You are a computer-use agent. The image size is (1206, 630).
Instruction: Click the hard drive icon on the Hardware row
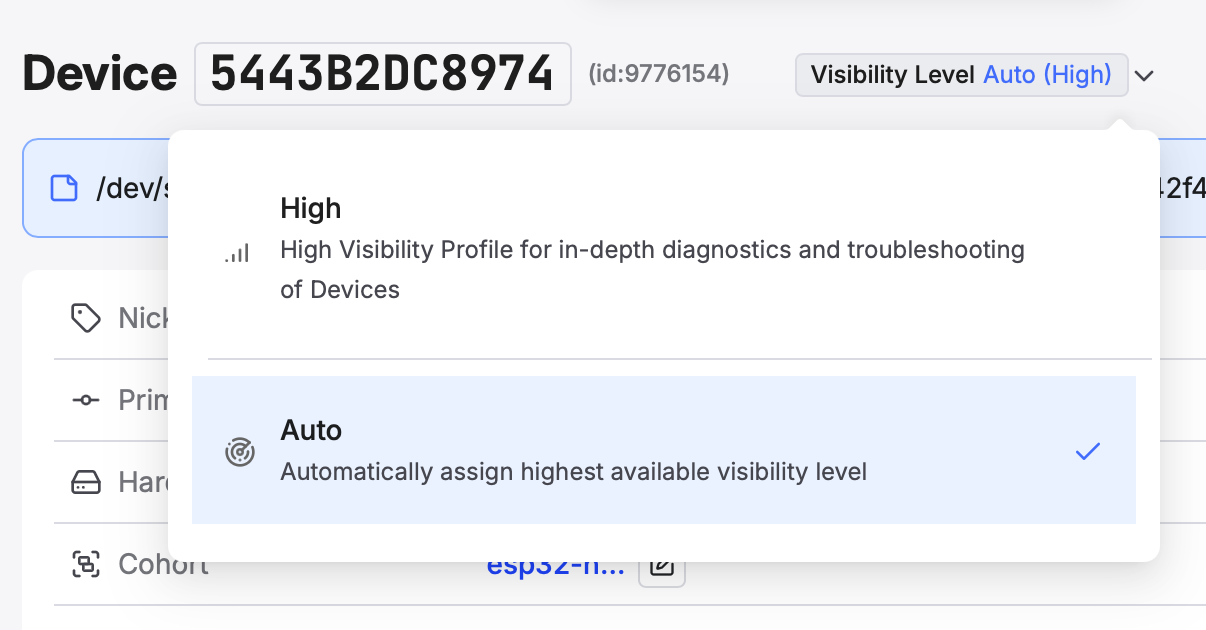click(85, 482)
